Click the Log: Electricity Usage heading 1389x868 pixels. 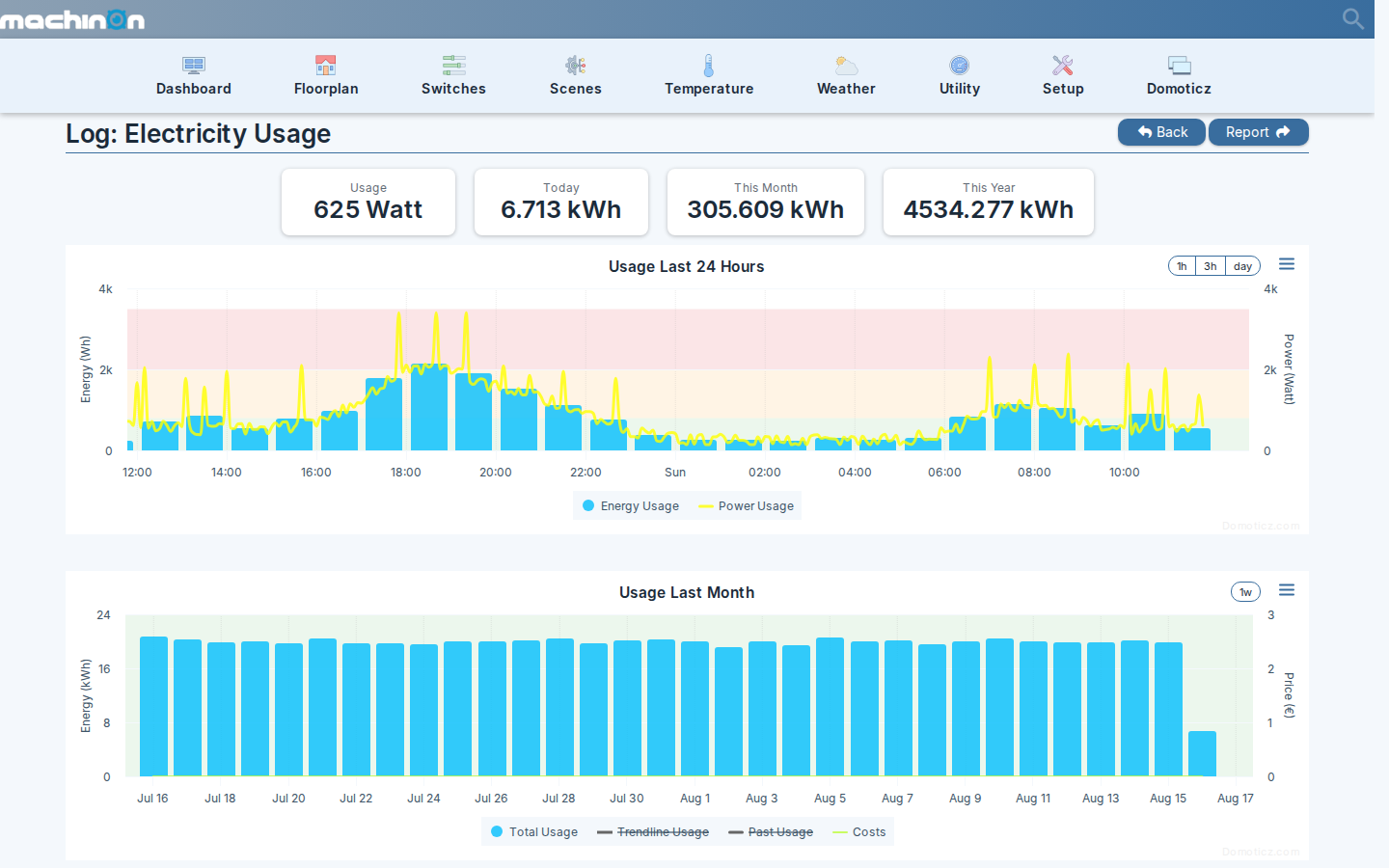(x=199, y=133)
